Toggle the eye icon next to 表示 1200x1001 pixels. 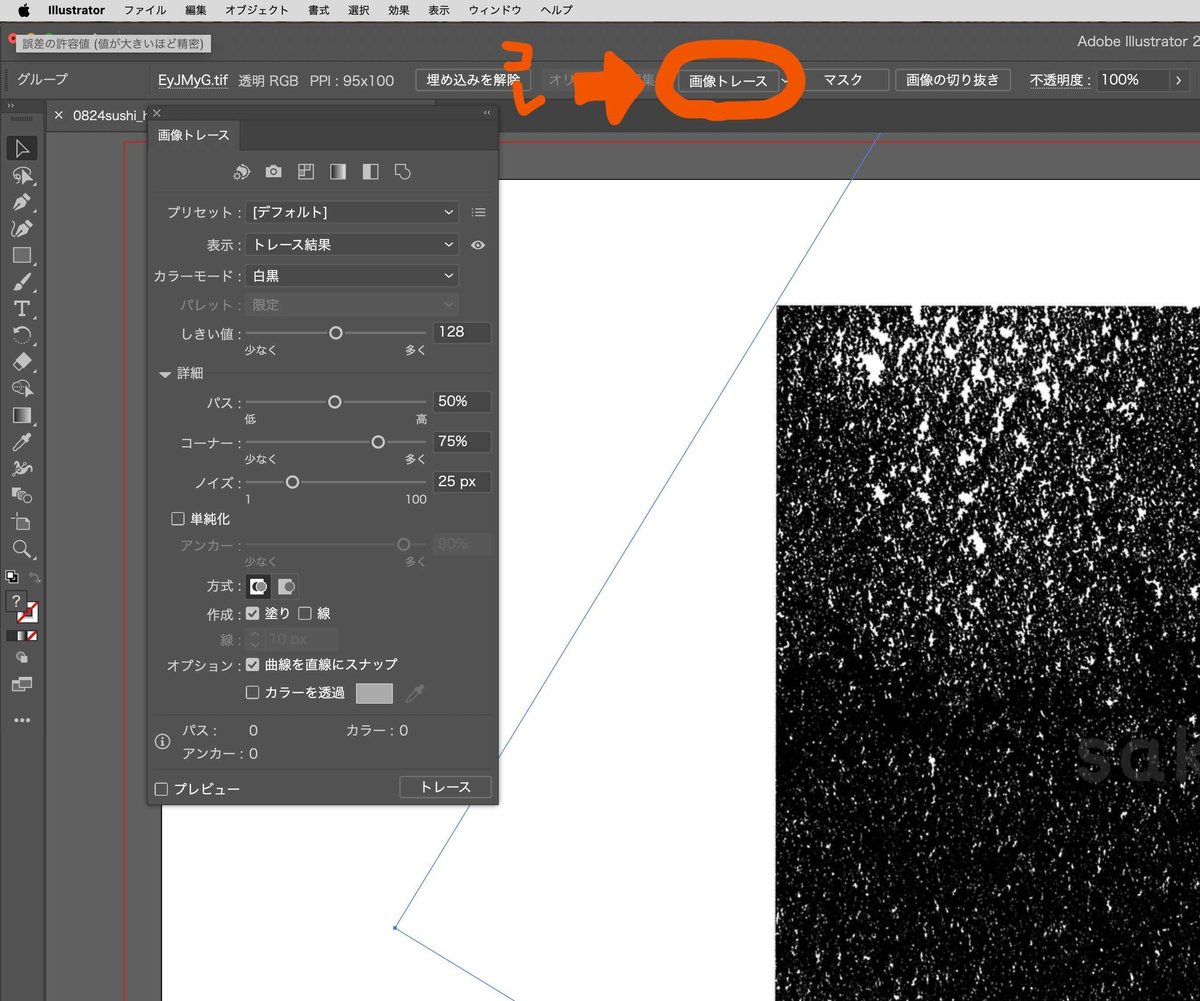click(x=478, y=245)
